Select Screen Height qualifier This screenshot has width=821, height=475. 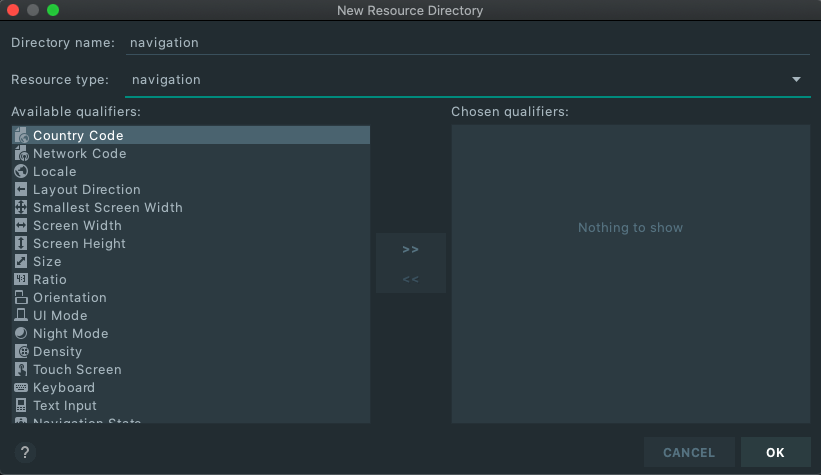point(191,243)
